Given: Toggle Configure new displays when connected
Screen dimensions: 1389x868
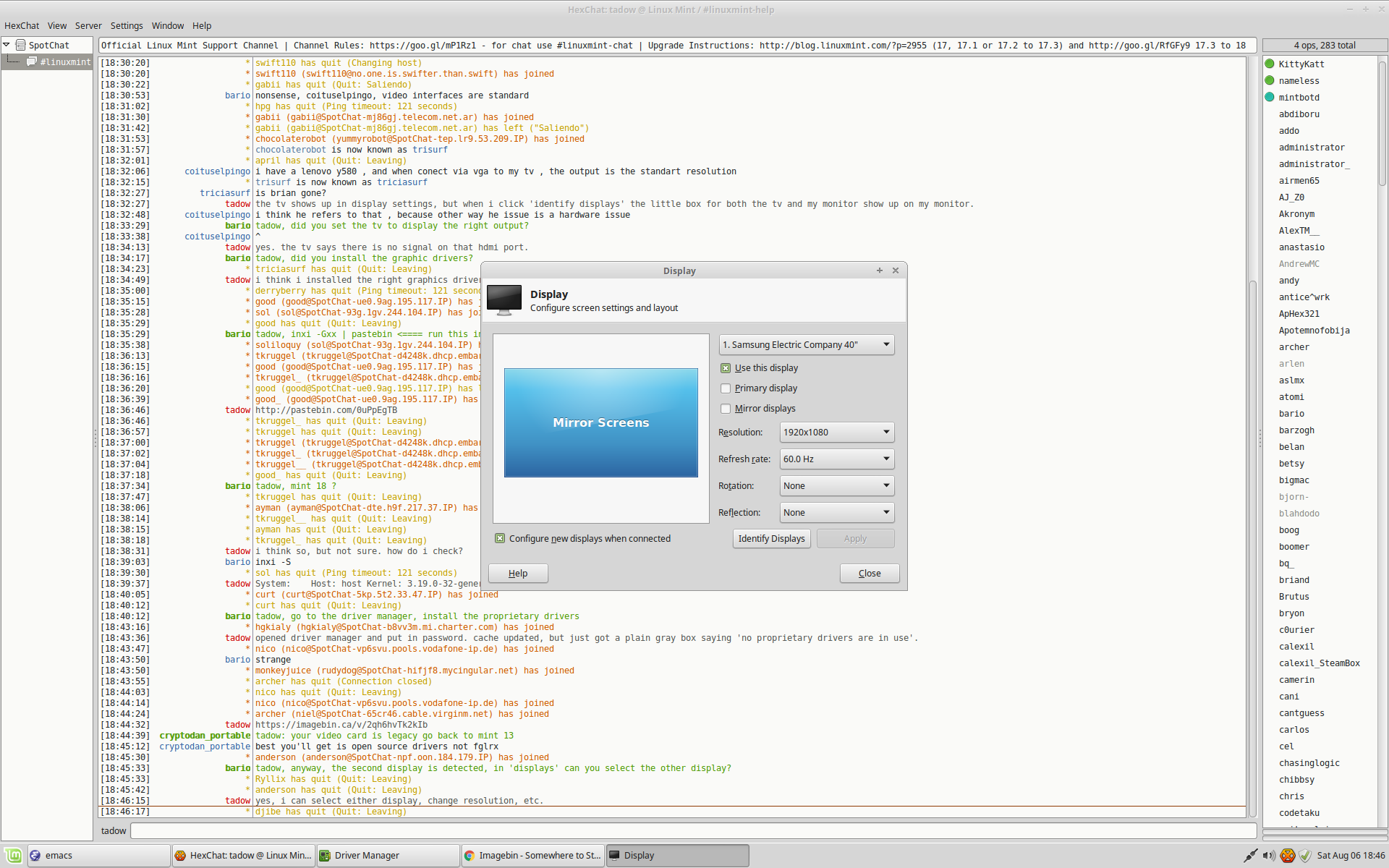Looking at the screenshot, I should [500, 538].
